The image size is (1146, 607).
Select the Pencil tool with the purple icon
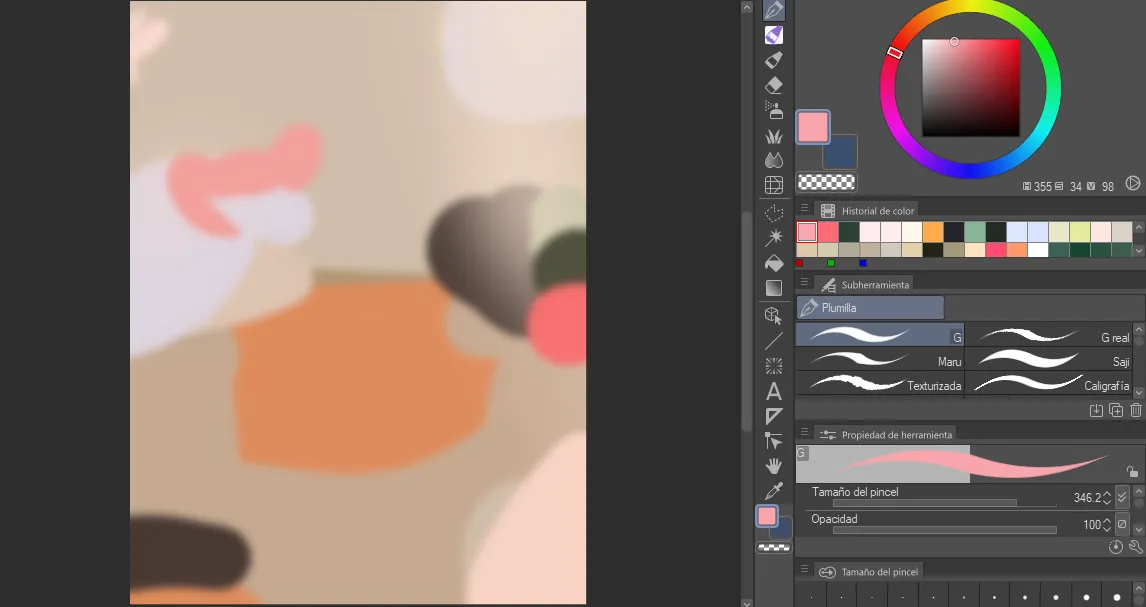click(773, 35)
